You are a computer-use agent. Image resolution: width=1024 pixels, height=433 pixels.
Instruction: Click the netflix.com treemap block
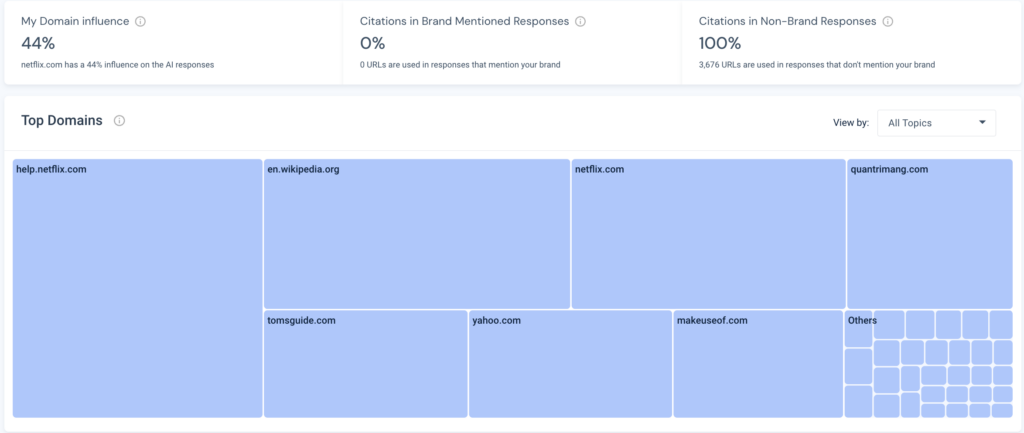[x=708, y=234]
